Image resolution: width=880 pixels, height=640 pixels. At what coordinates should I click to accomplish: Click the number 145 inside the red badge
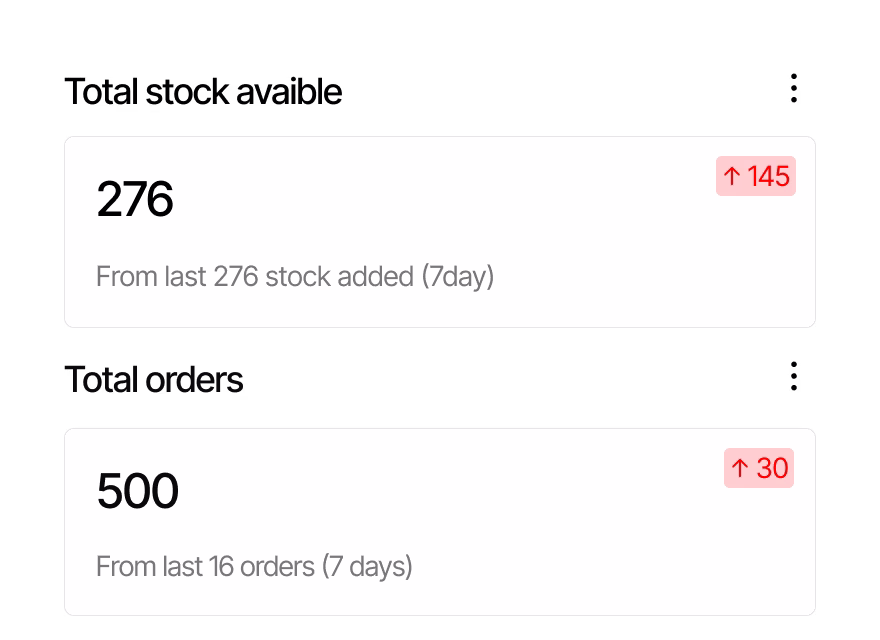point(769,177)
